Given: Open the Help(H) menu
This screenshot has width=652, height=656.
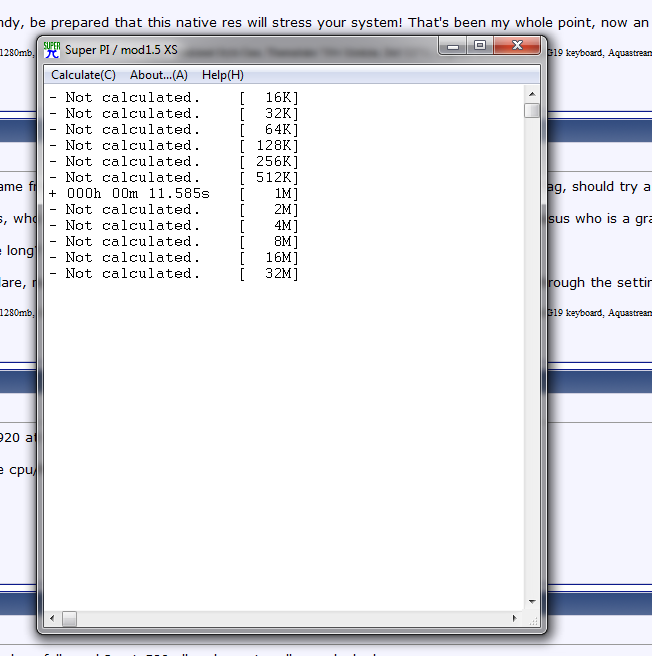Looking at the screenshot, I should tap(223, 75).
